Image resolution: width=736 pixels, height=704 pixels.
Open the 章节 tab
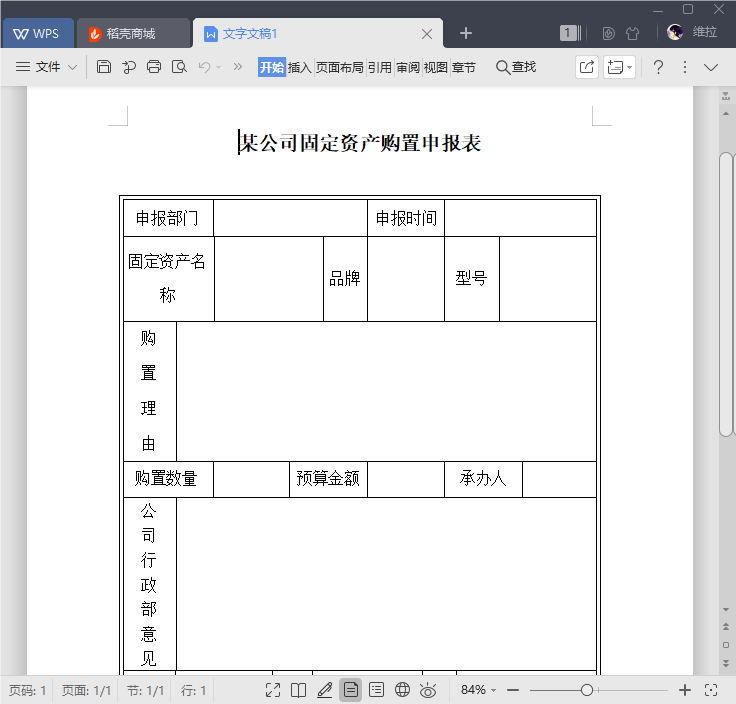click(463, 67)
